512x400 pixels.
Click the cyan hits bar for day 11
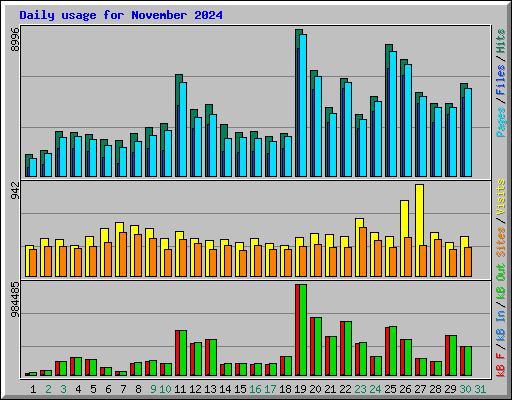pos(183,129)
